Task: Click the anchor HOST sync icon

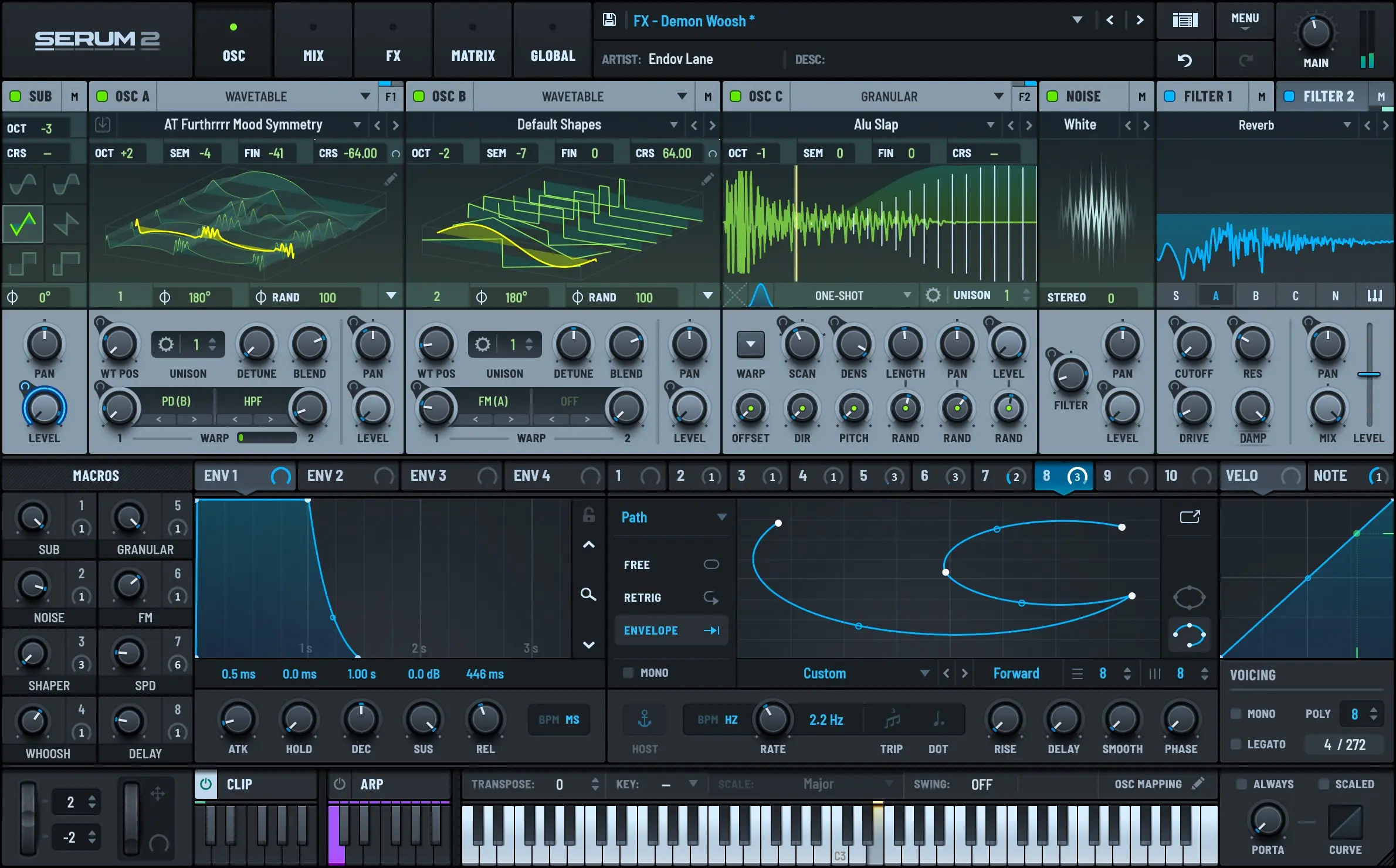Action: tap(644, 719)
